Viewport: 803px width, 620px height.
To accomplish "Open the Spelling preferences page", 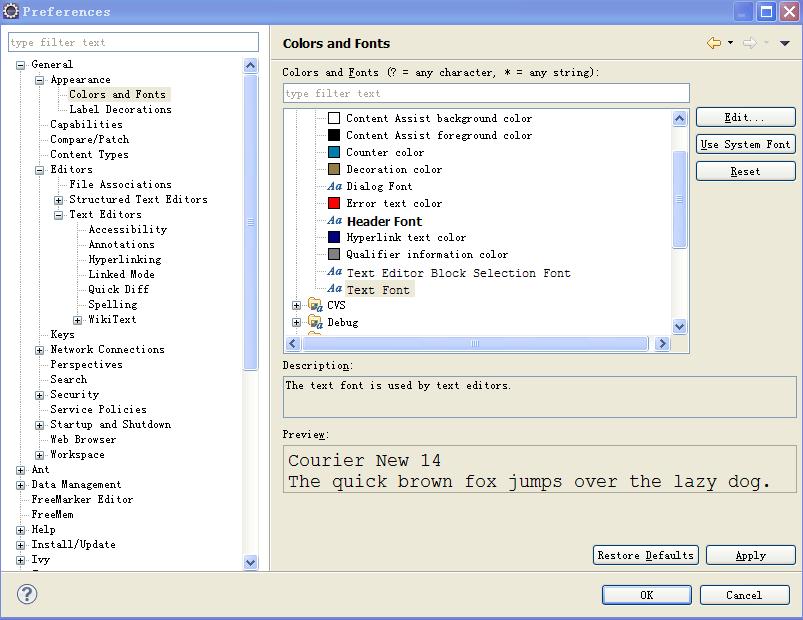I will point(112,304).
